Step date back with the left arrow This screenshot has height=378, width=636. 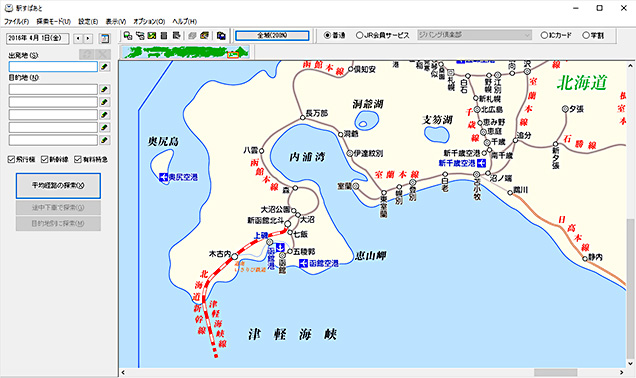click(78, 39)
